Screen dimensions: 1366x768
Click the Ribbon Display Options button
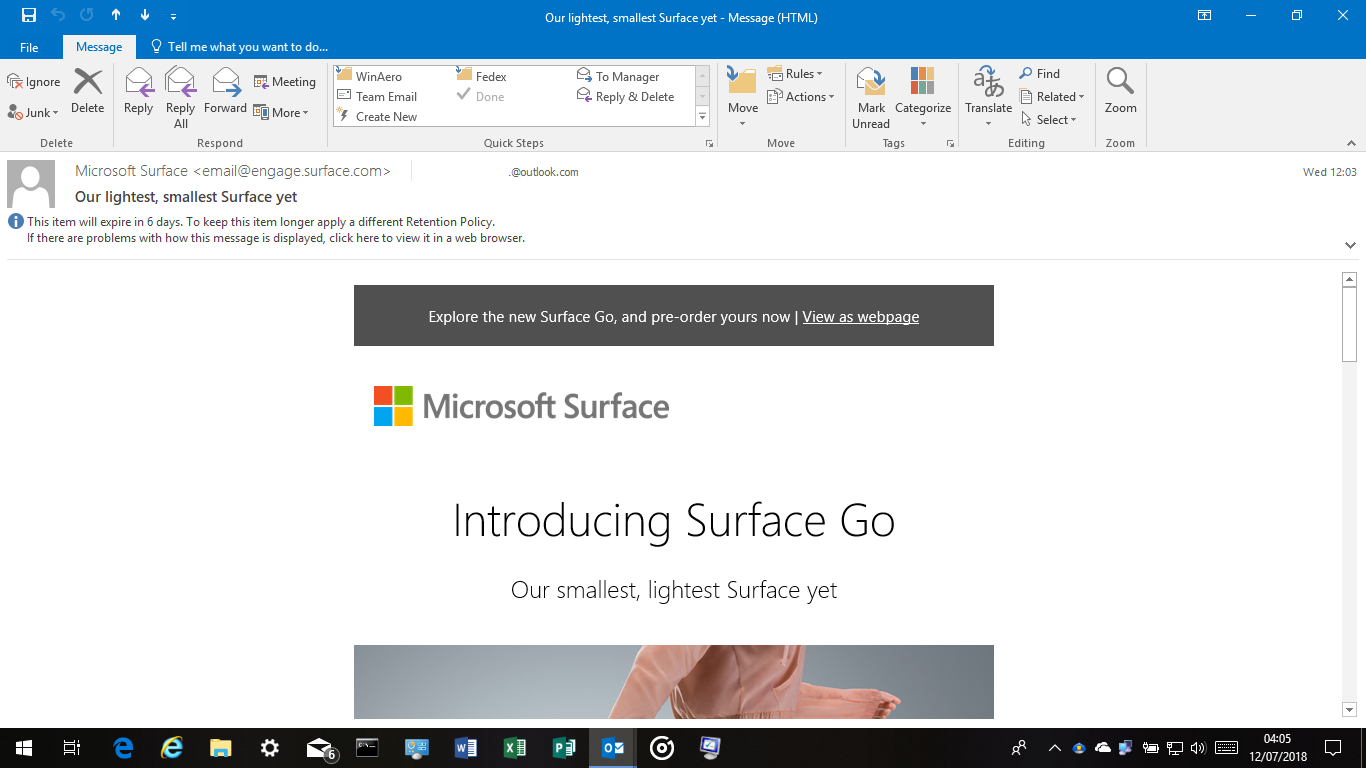tap(1205, 15)
